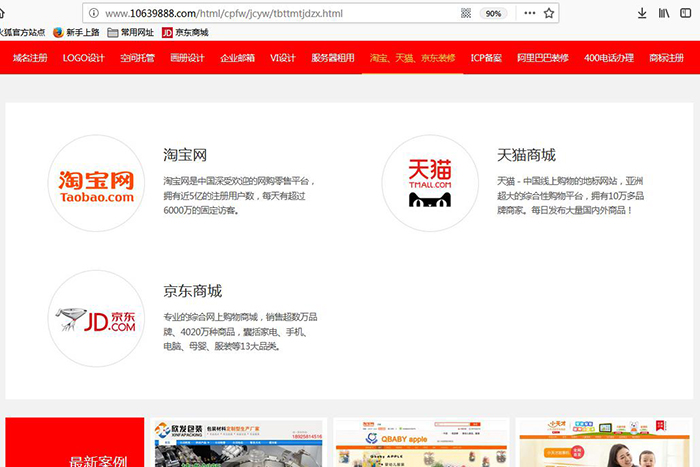Open the 新手上路 Firefox bookmark

pos(76,33)
